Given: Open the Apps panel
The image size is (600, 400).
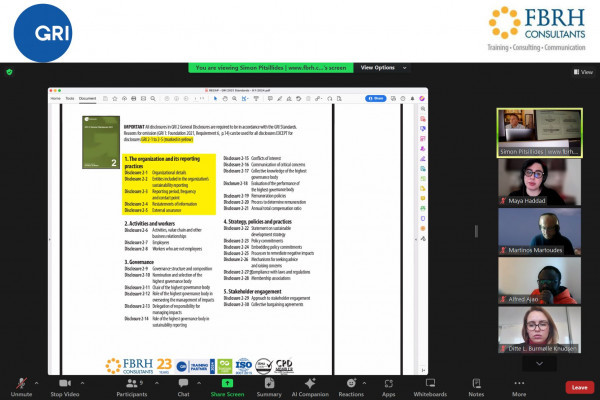Looking at the screenshot, I should pos(388,383).
